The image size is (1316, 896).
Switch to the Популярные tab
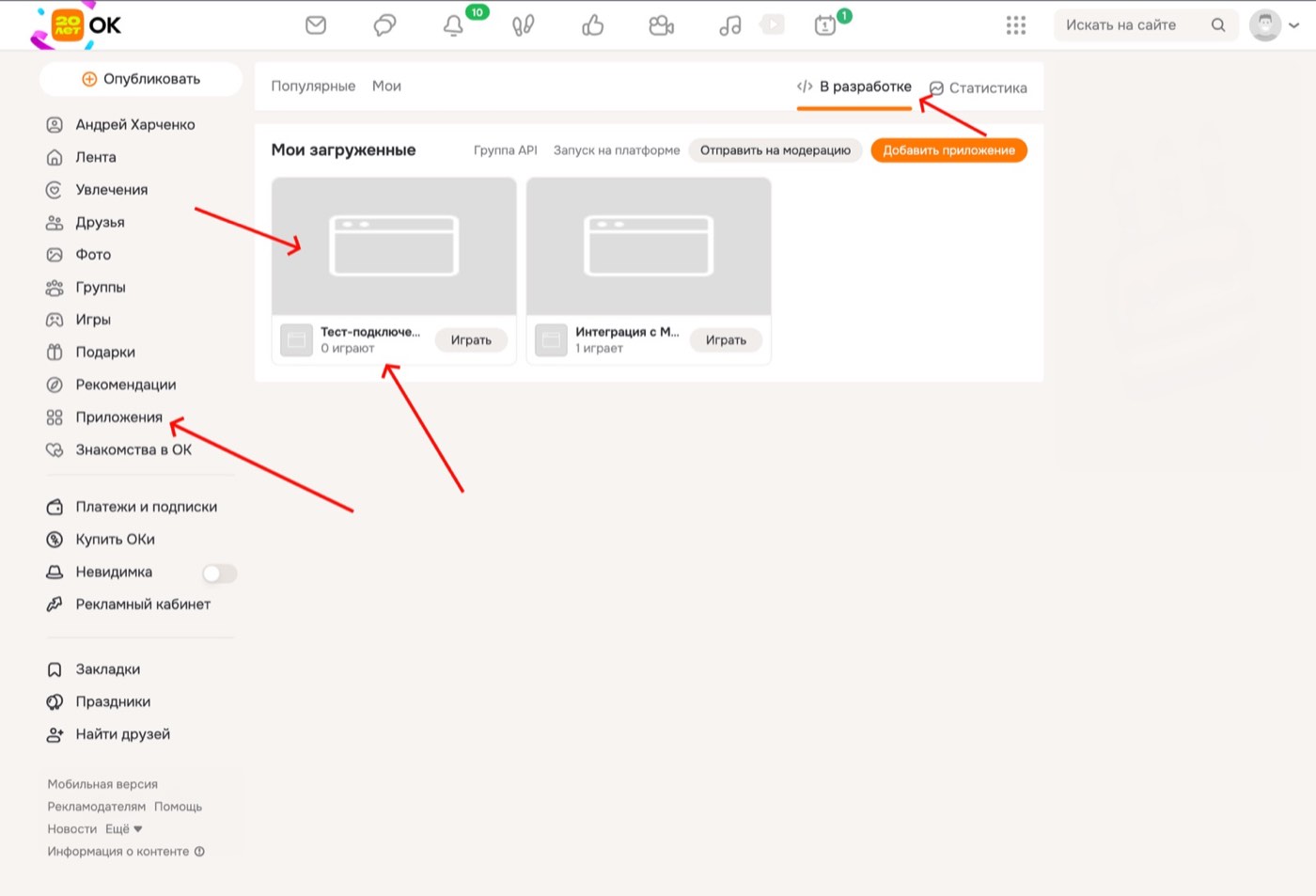click(313, 86)
